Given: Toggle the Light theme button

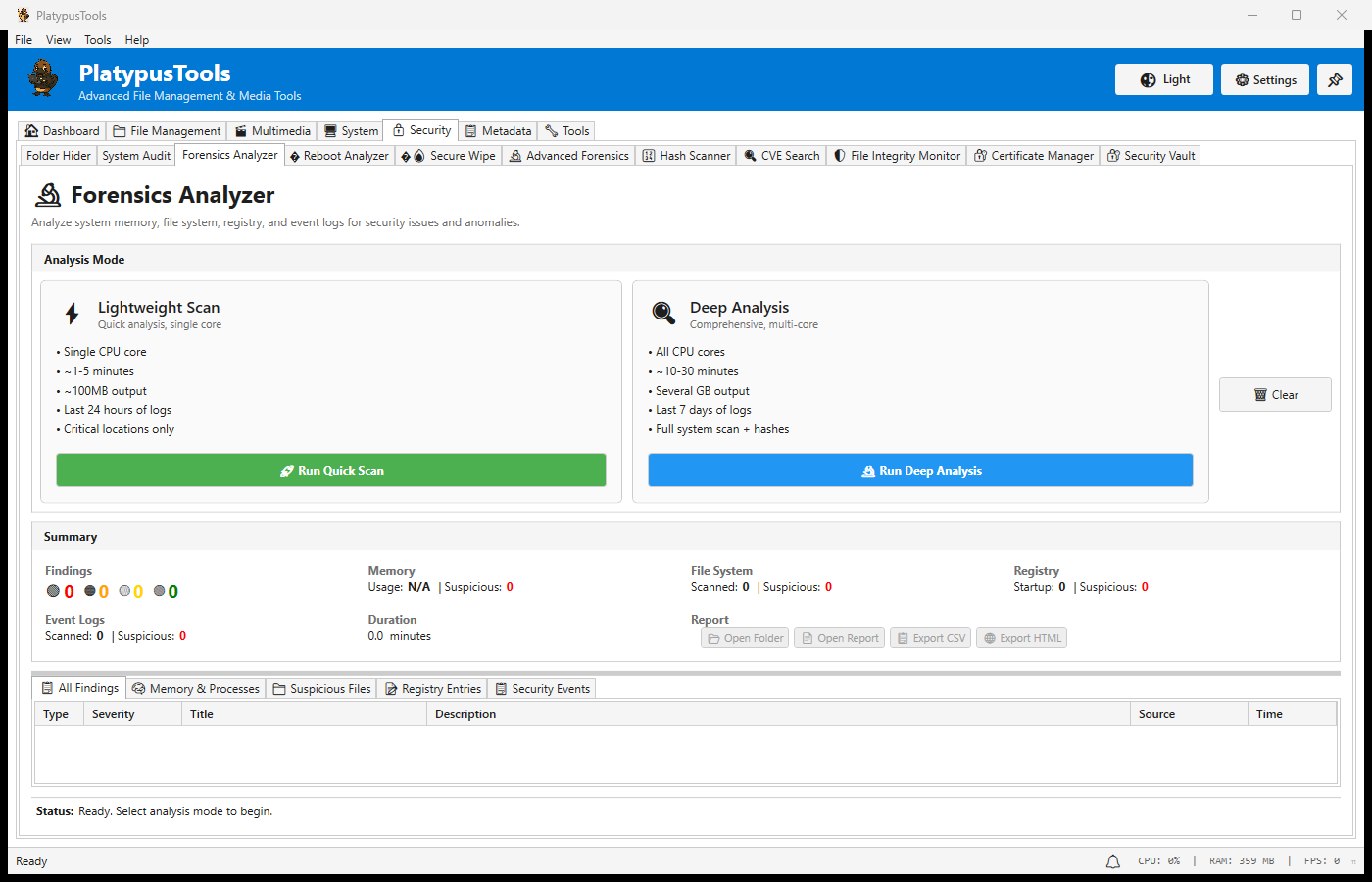Looking at the screenshot, I should click(x=1163, y=80).
